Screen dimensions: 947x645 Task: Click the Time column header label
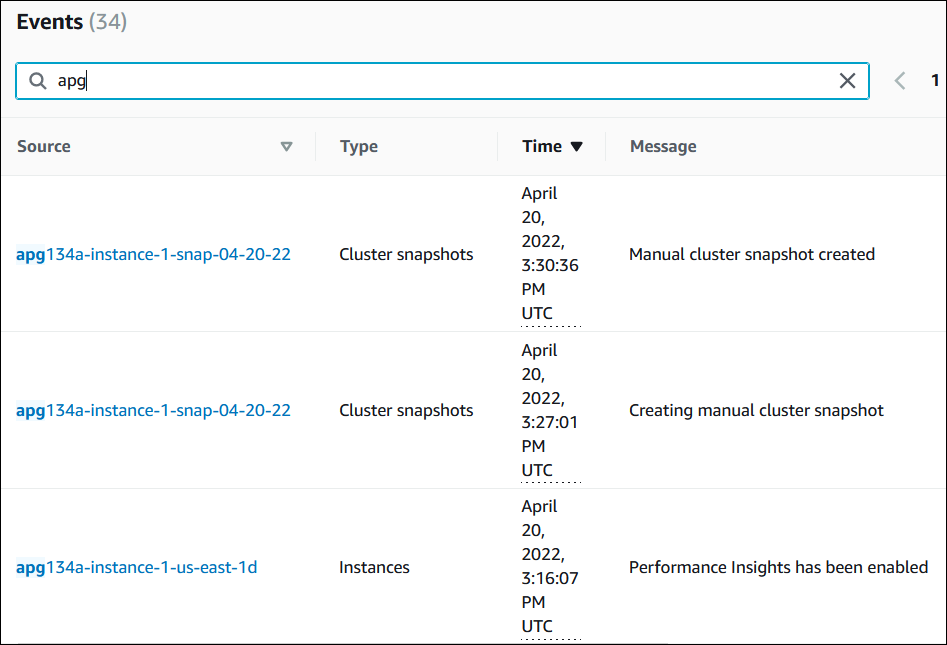(x=541, y=147)
